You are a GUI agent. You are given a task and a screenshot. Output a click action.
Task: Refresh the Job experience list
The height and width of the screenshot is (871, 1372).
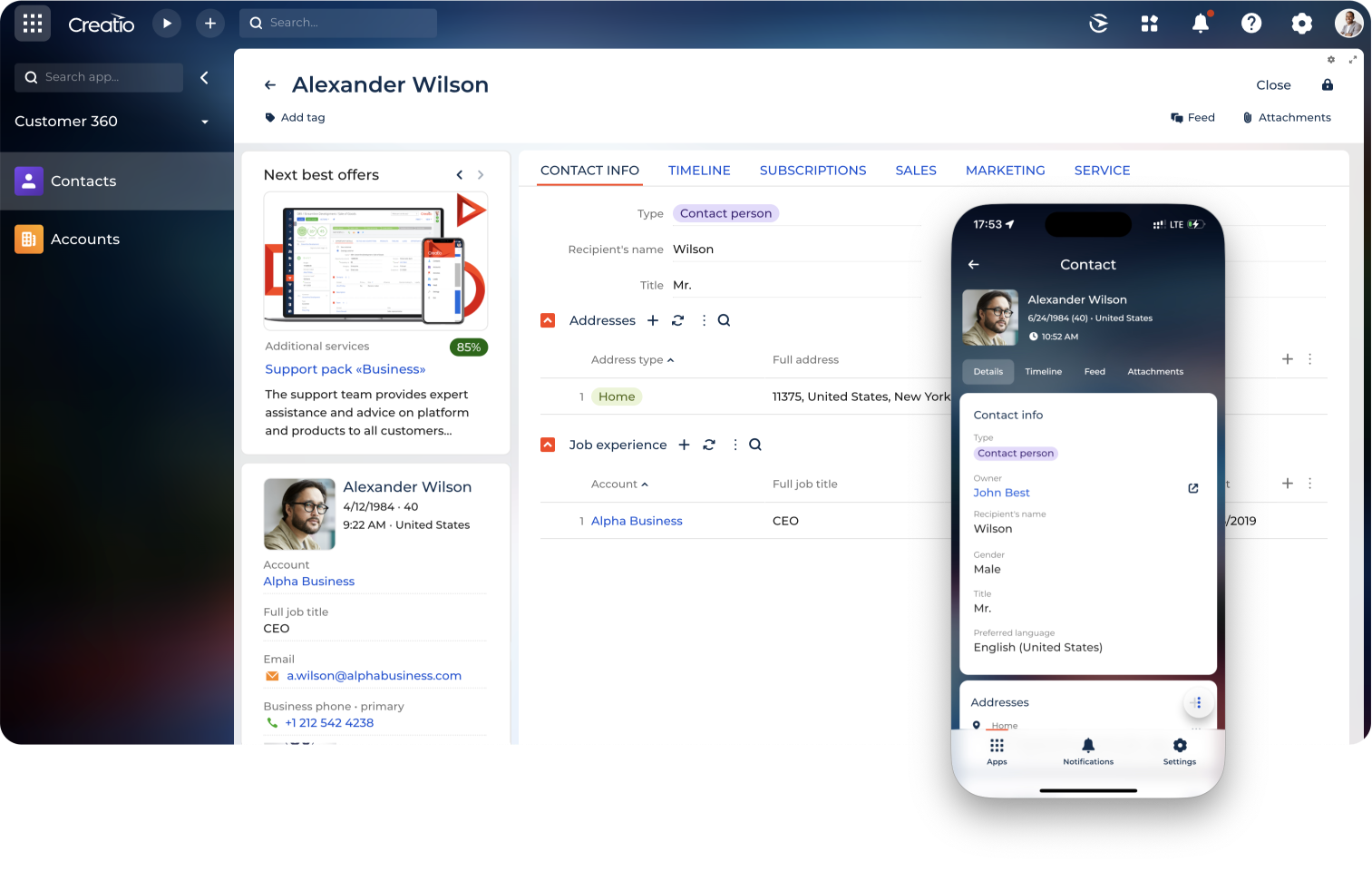point(709,445)
